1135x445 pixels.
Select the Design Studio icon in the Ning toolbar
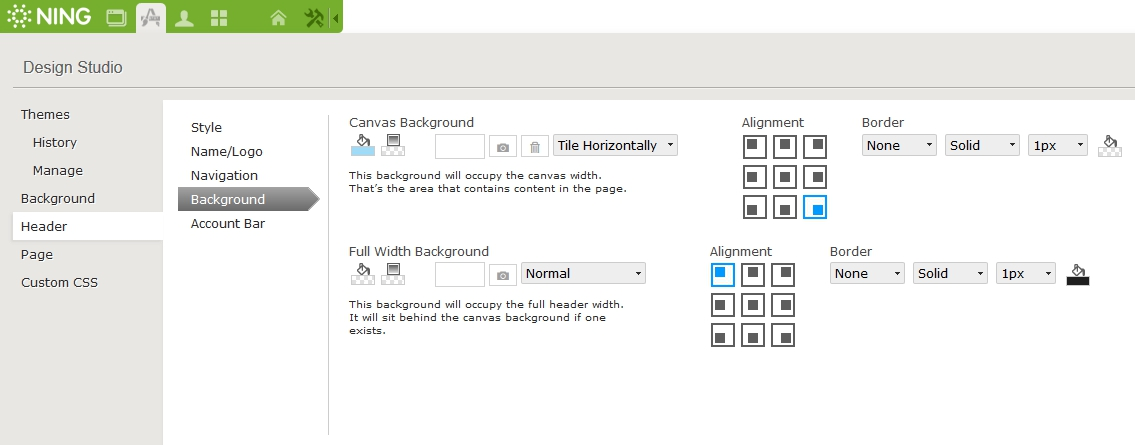pyautogui.click(x=151, y=18)
